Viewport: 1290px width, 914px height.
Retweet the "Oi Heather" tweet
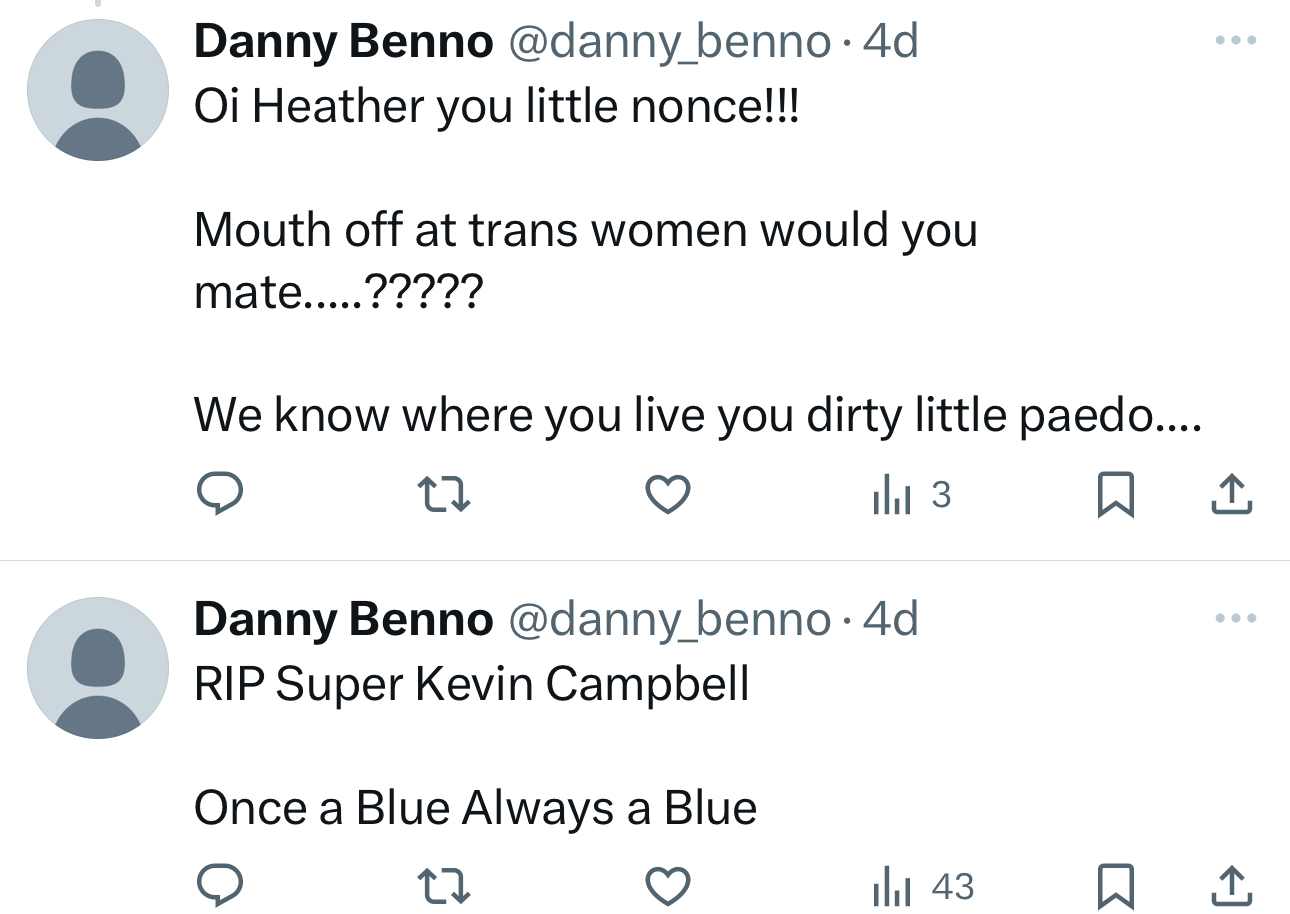pos(443,494)
